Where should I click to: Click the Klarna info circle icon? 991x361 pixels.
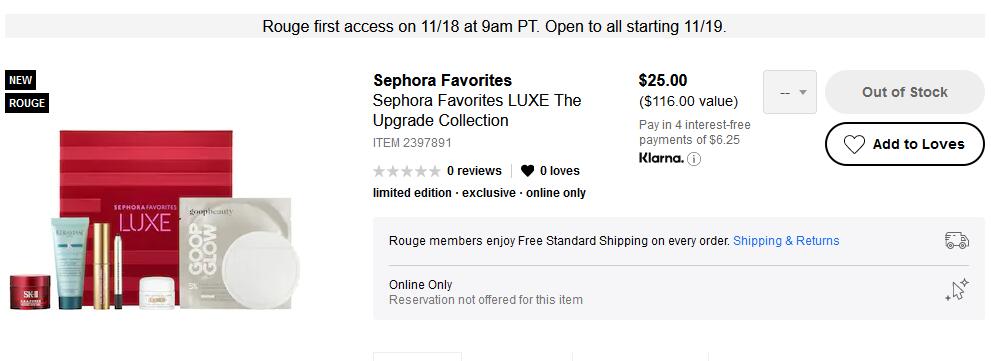pos(694,159)
